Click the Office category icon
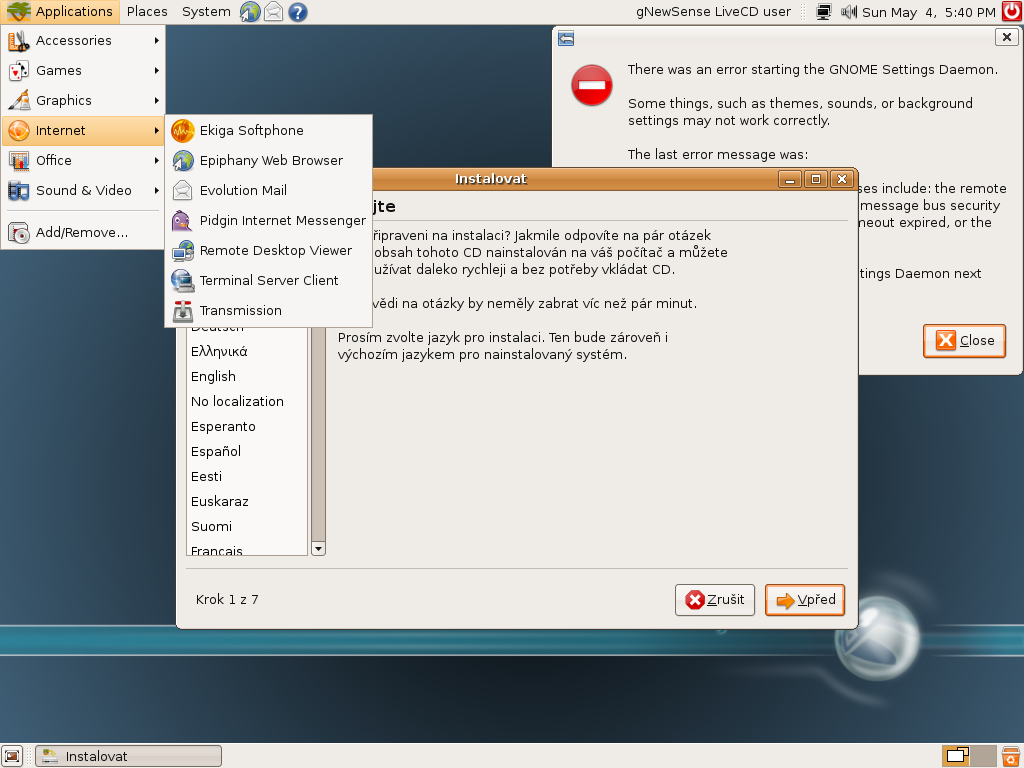The height and width of the screenshot is (768, 1024). click(x=19, y=161)
